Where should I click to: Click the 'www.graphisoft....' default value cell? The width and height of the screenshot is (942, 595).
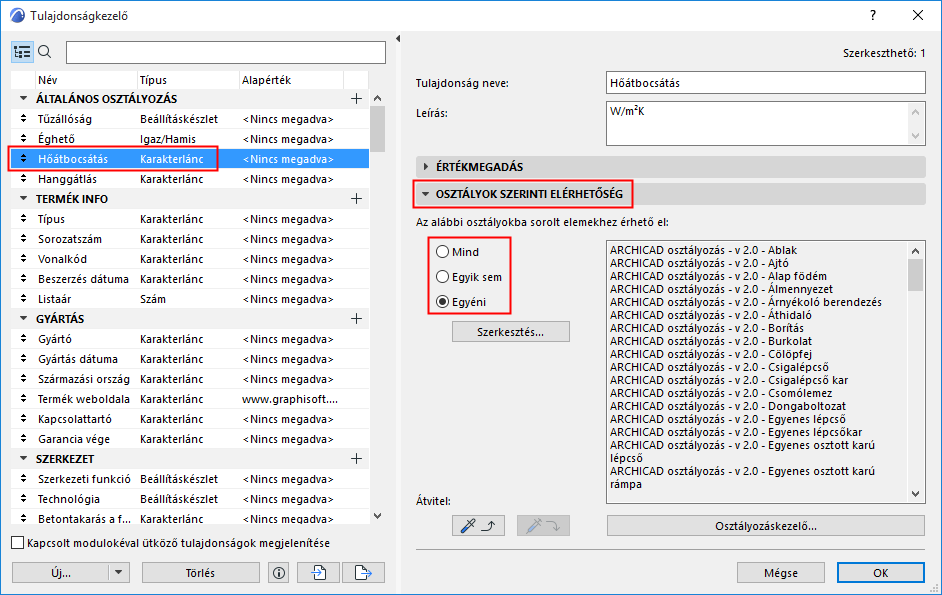290,398
